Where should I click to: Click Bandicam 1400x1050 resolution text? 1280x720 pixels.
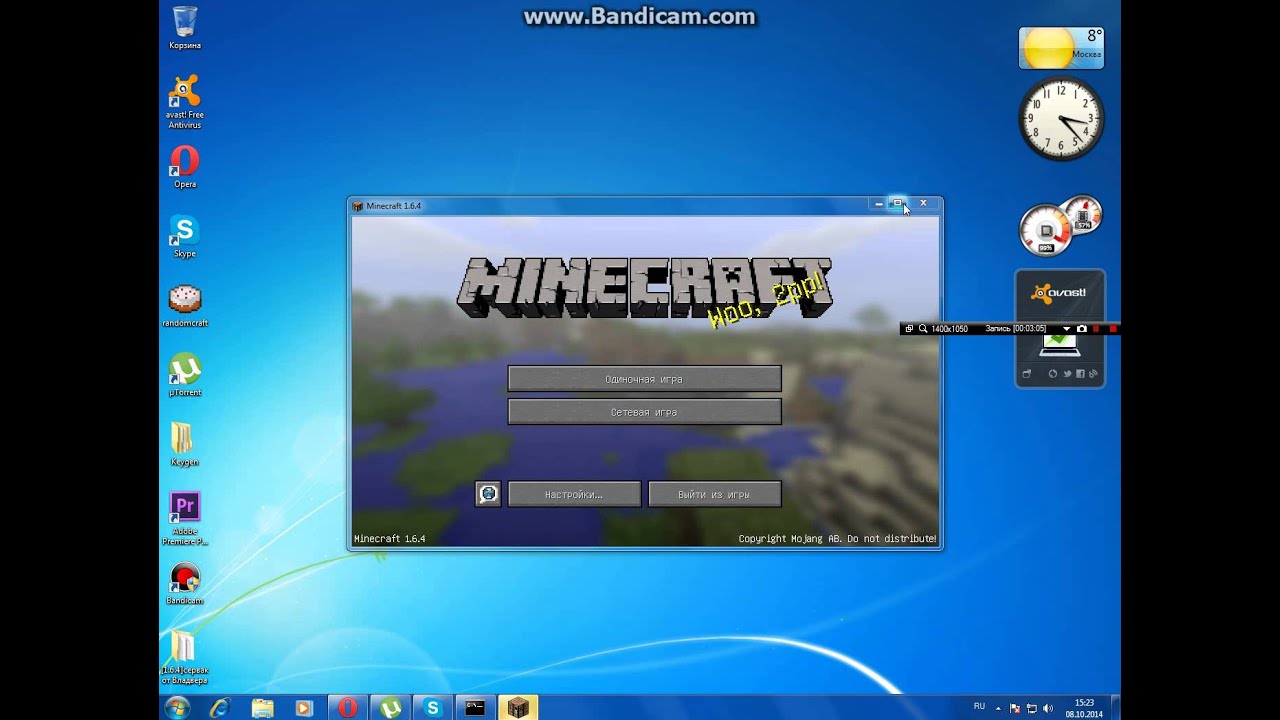click(x=950, y=328)
